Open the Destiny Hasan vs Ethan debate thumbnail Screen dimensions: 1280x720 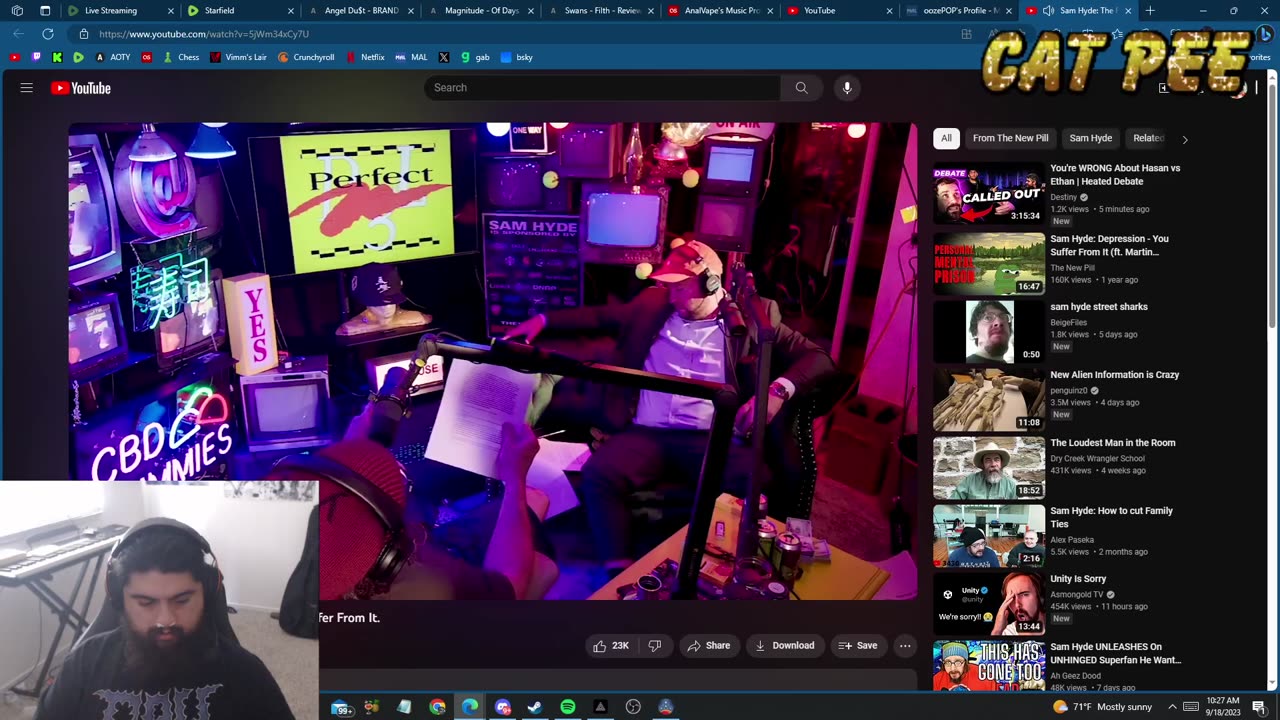(989, 195)
